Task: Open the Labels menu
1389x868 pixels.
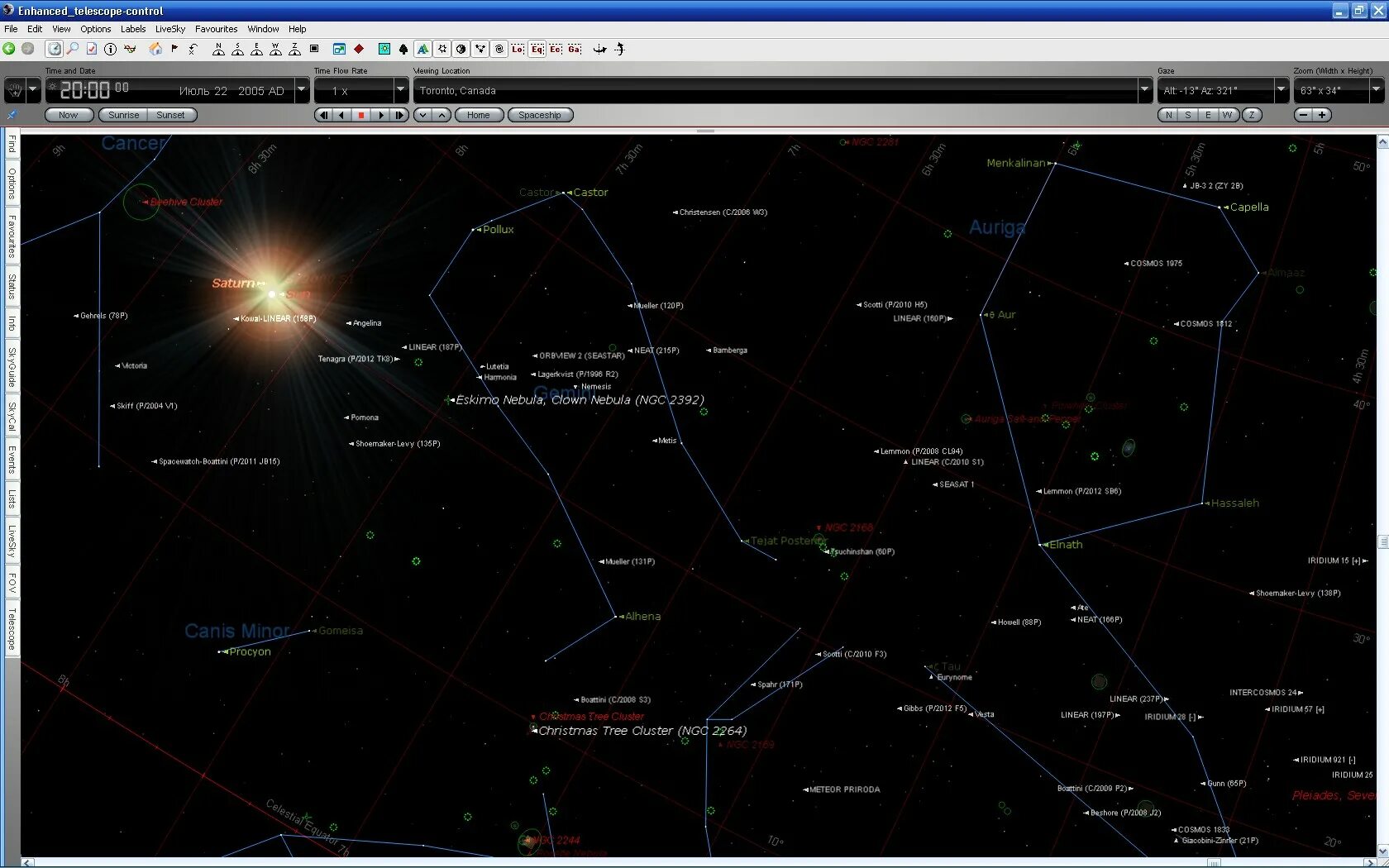Action: 133,29
